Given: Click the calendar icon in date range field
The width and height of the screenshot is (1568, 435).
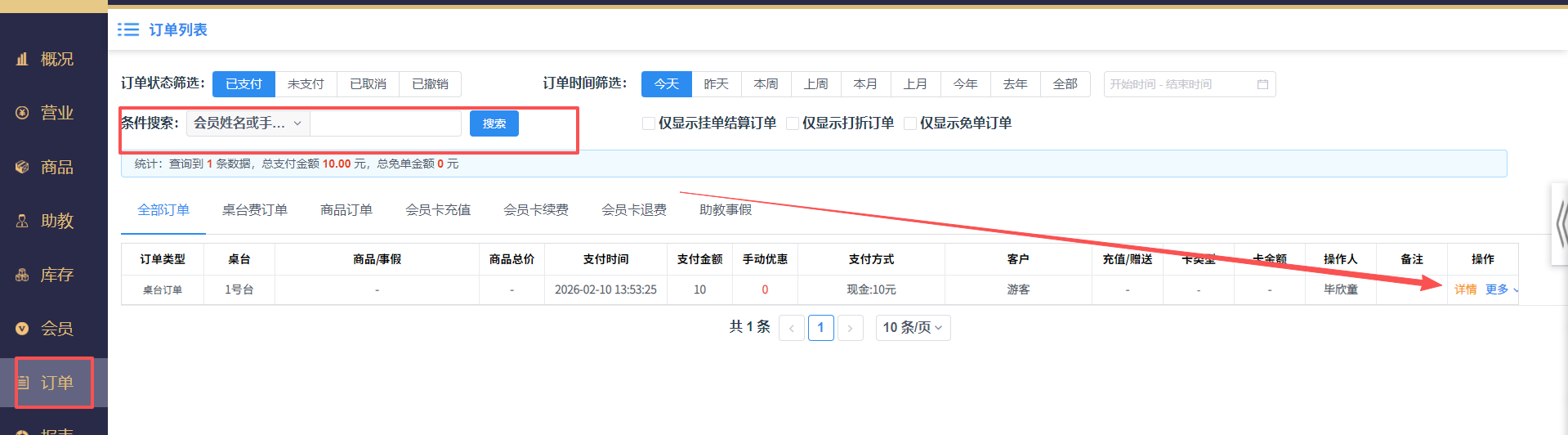Looking at the screenshot, I should (1262, 84).
